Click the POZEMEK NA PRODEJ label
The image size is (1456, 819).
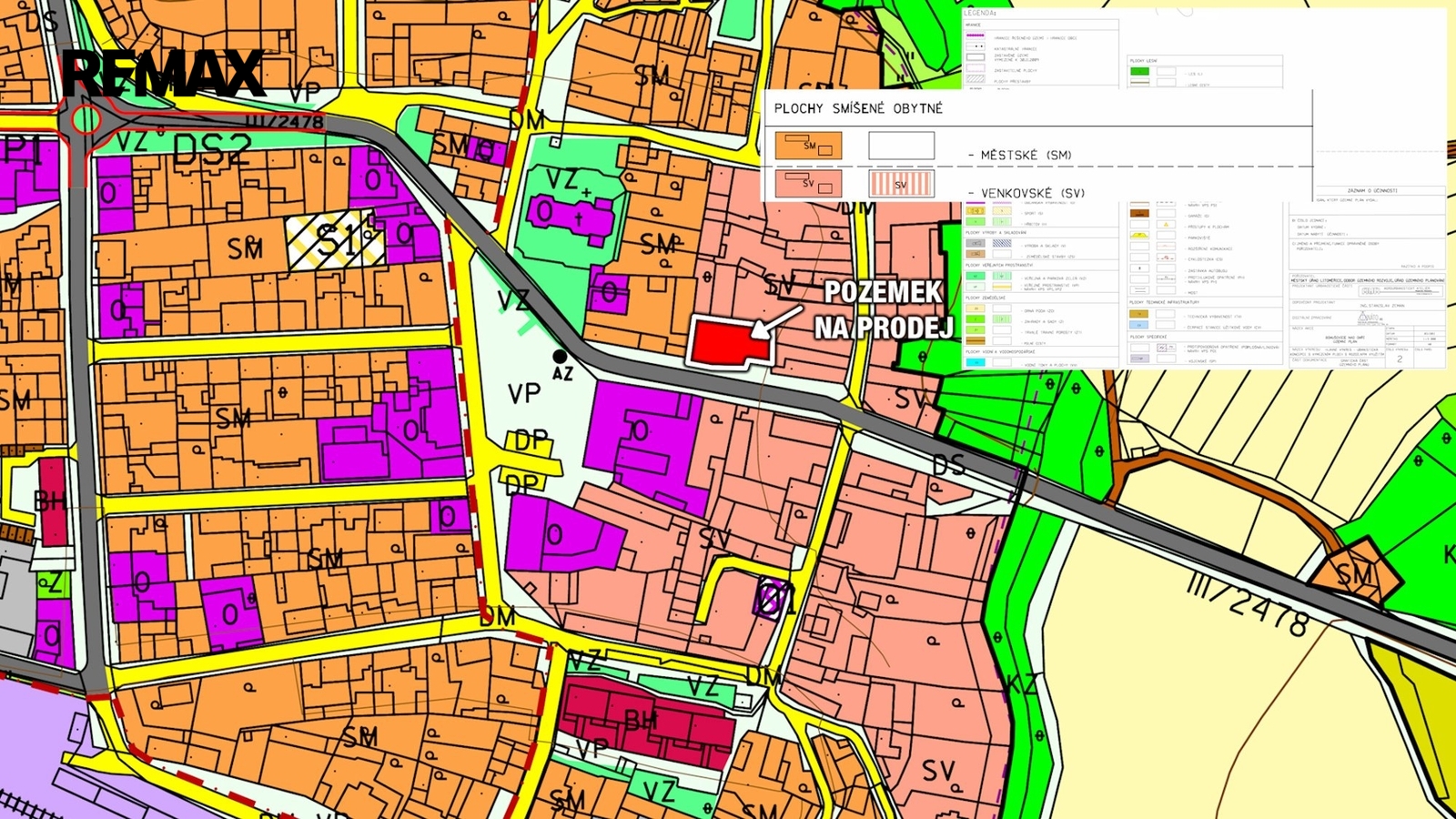[x=883, y=310]
